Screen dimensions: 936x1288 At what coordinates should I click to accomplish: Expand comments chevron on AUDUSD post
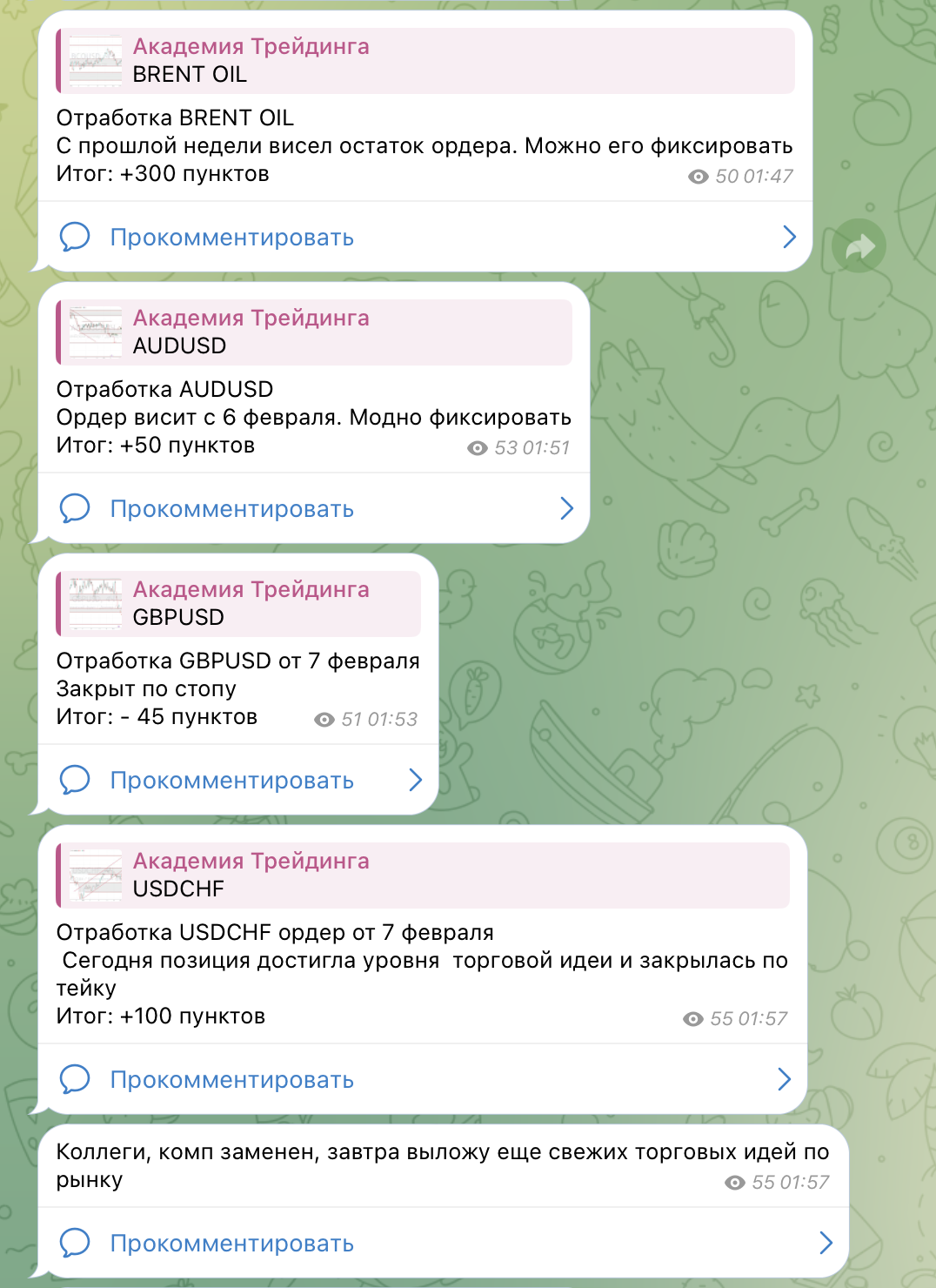(566, 508)
